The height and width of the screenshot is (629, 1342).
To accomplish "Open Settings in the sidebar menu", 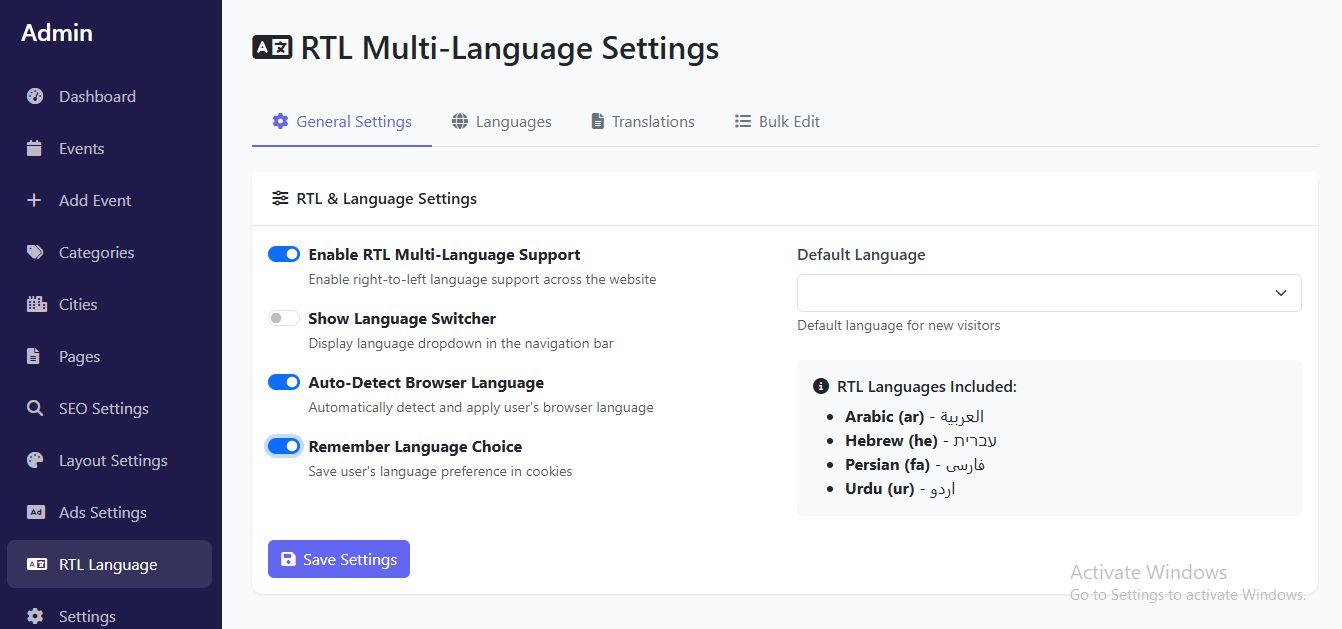I will 87,616.
